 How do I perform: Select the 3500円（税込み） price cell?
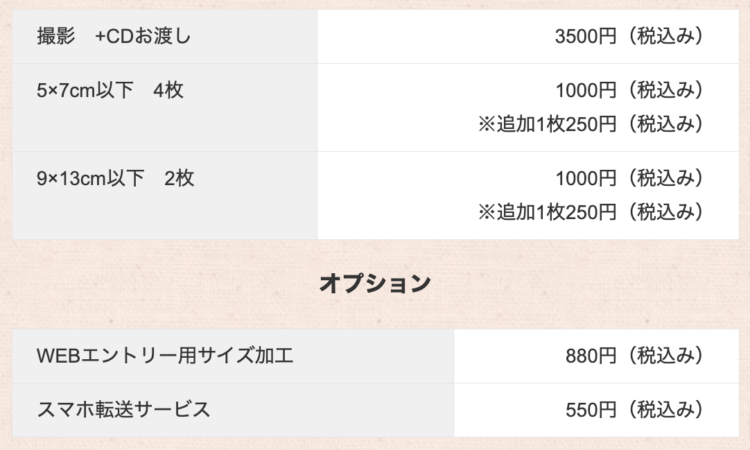[528, 36]
